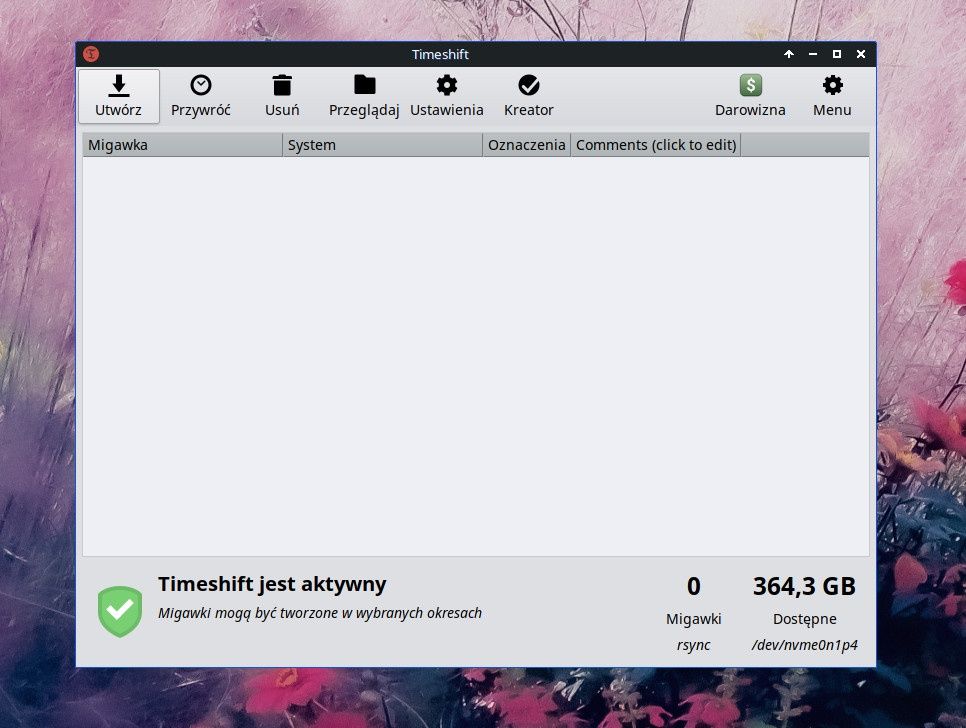Open the Przywróć restore tool
This screenshot has height=728, width=966.
click(x=200, y=96)
